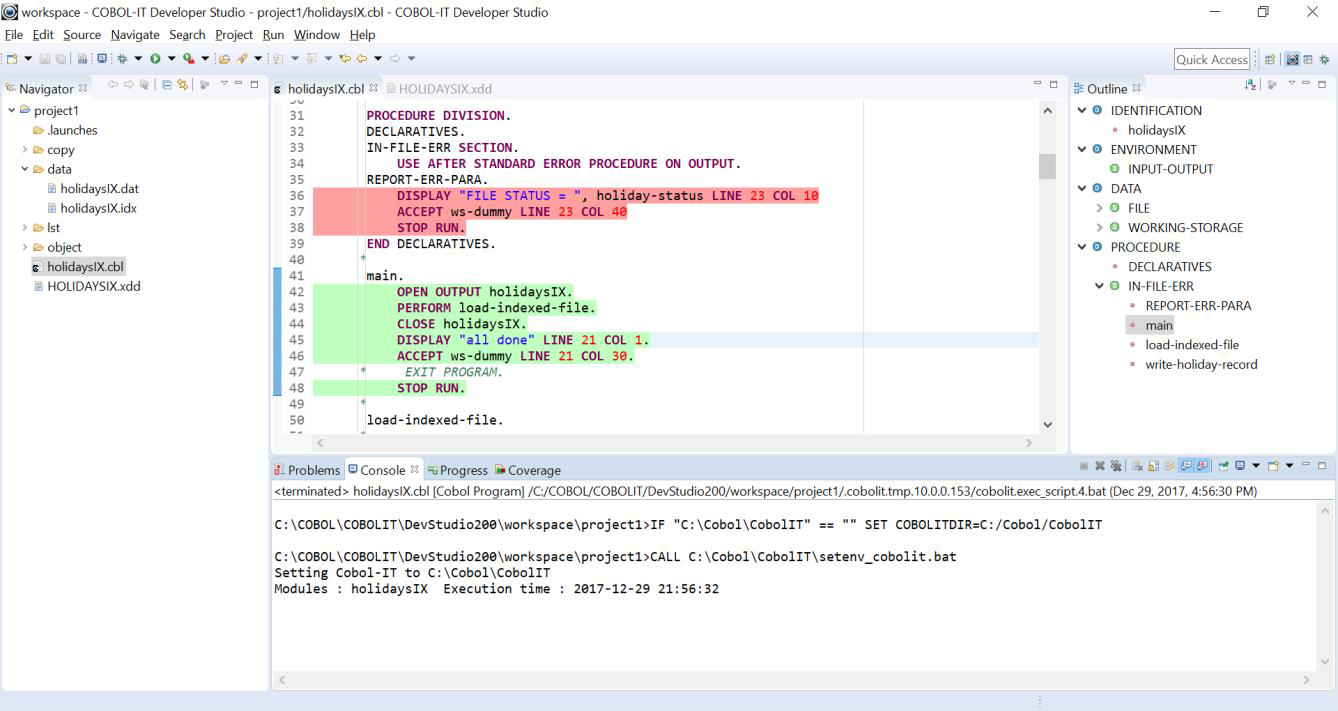Open the Project menu
Image resolution: width=1338 pixels, height=711 pixels.
pos(234,35)
